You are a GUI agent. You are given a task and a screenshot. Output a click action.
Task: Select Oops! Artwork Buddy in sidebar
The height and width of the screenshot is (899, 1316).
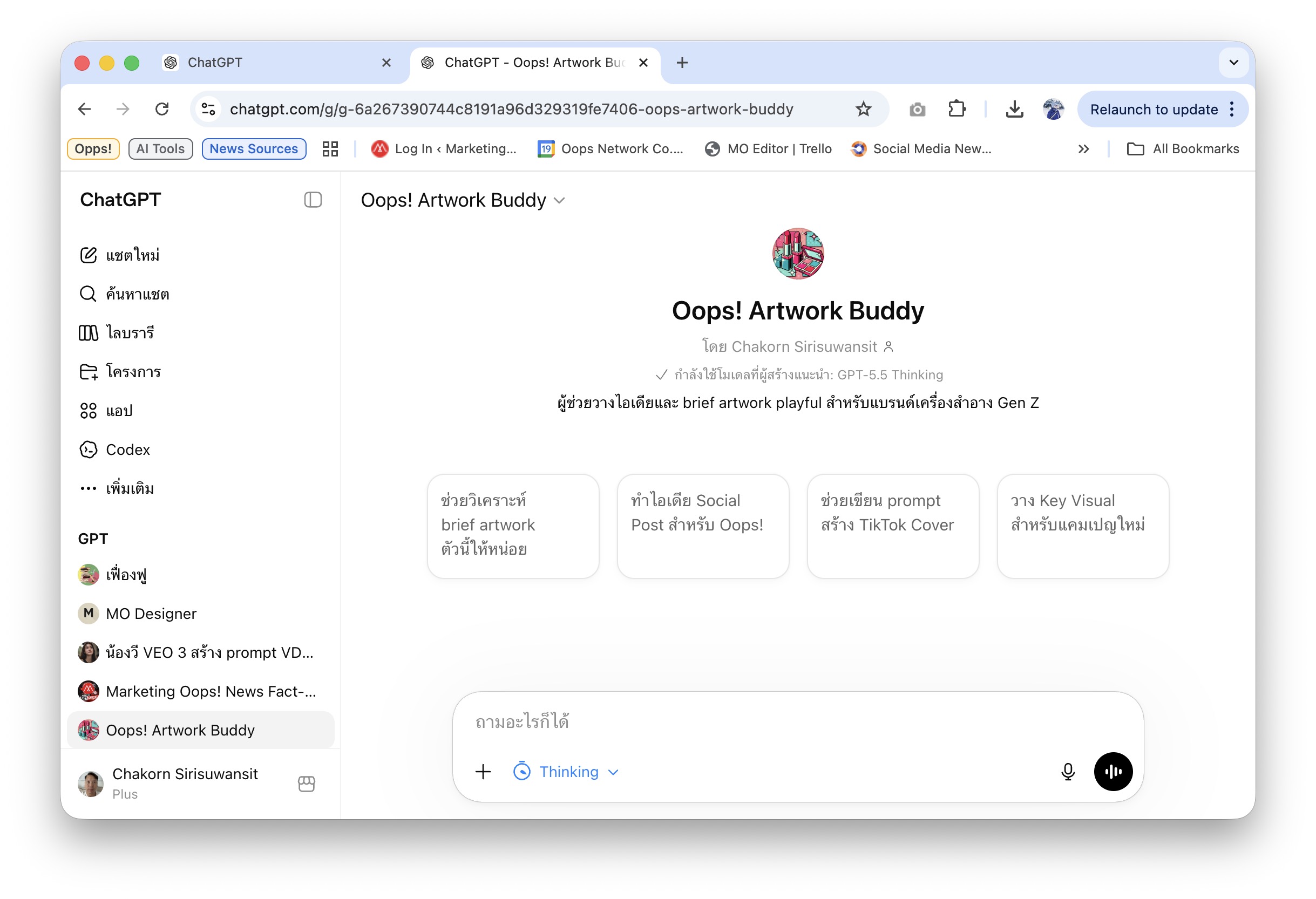[200, 730]
